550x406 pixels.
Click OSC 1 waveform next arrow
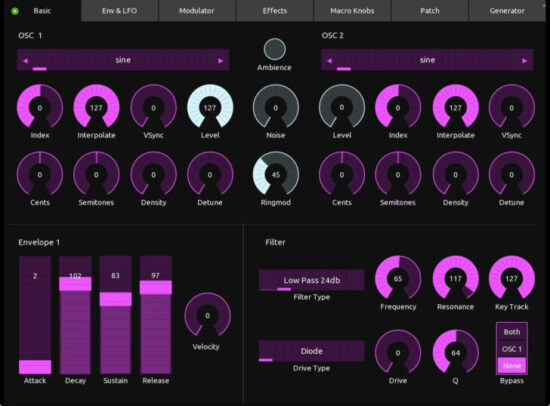click(x=221, y=61)
